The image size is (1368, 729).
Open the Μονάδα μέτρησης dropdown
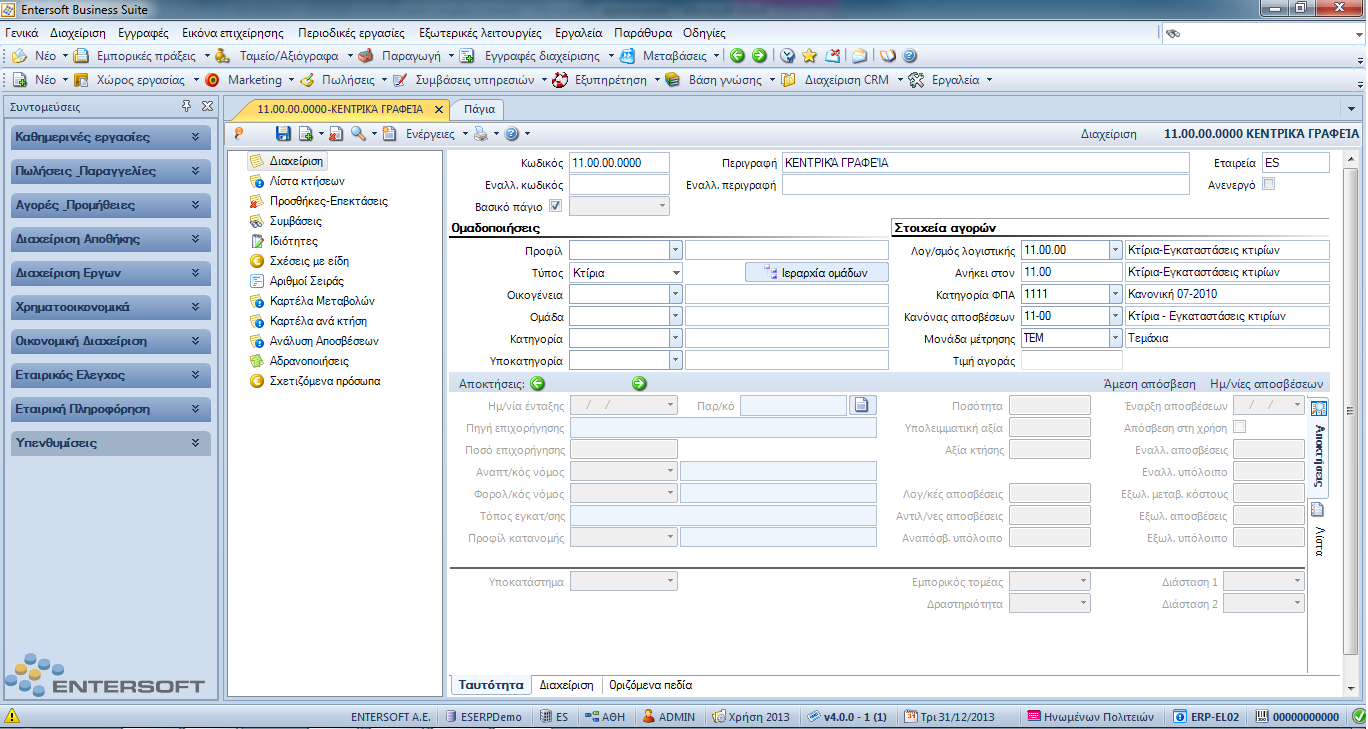1116,338
